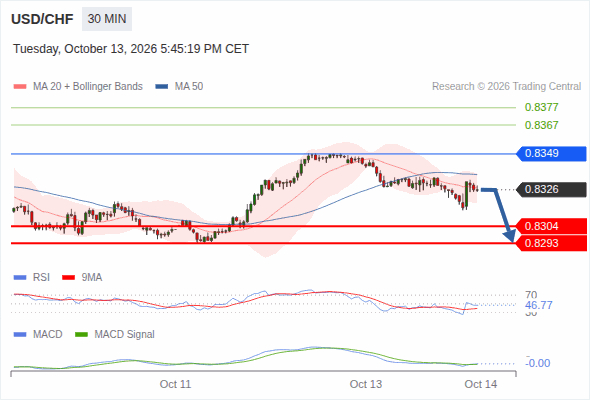Click the 30 MIN timeframe badge
590x400 pixels.
[x=107, y=19]
